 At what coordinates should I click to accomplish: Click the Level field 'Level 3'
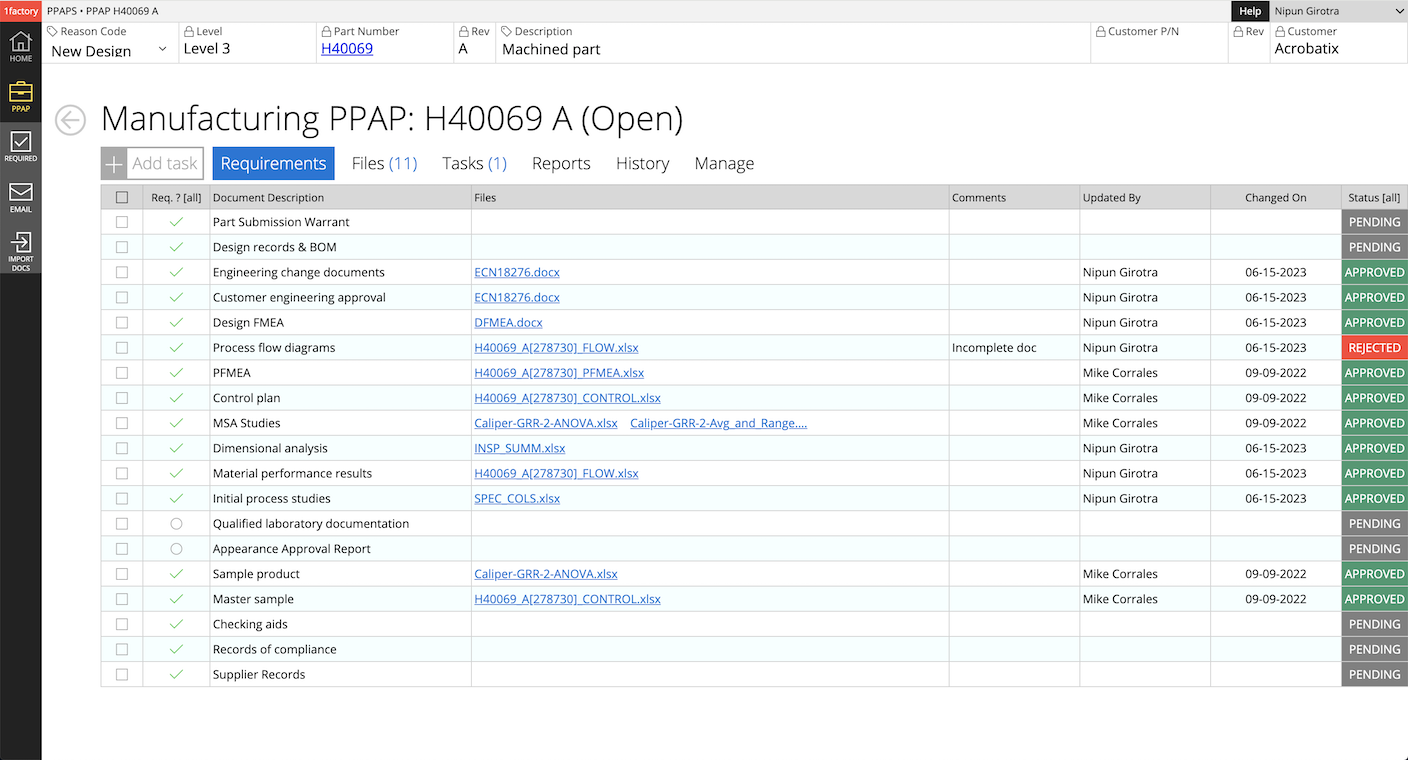click(247, 43)
